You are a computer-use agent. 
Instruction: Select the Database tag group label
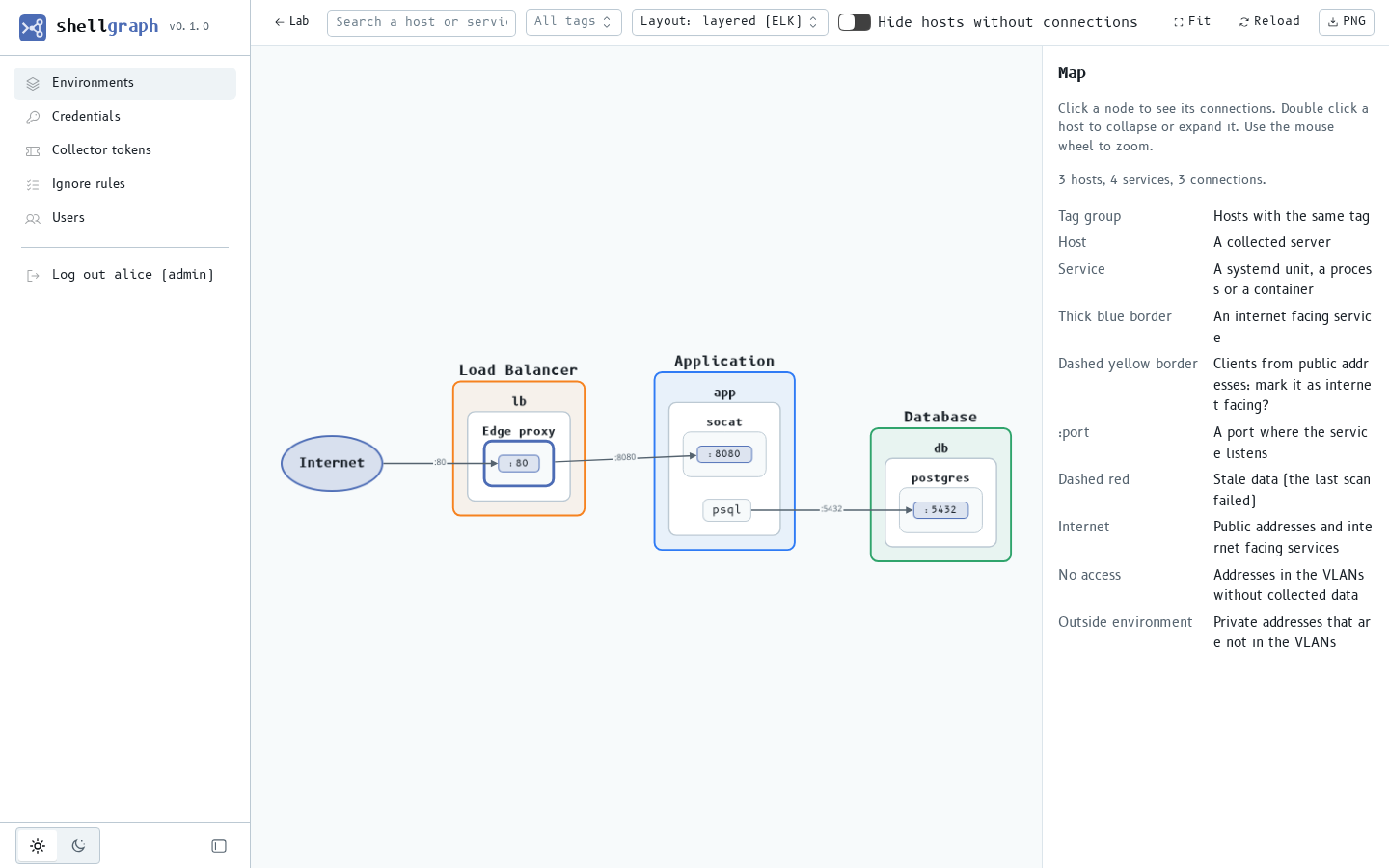[940, 417]
